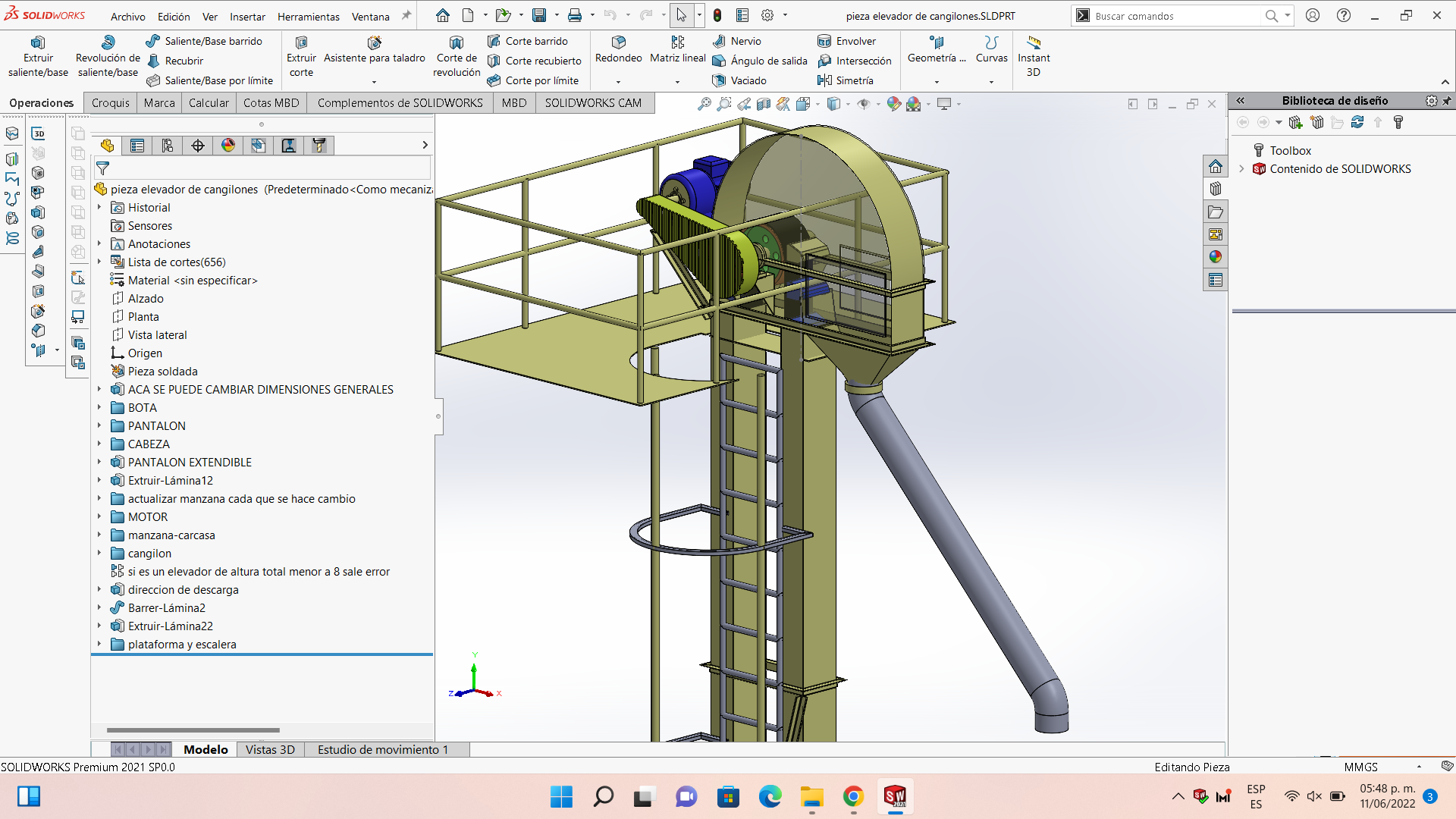Click the Extruir saliente/base tool icon
The width and height of the screenshot is (1456, 819).
(x=37, y=42)
